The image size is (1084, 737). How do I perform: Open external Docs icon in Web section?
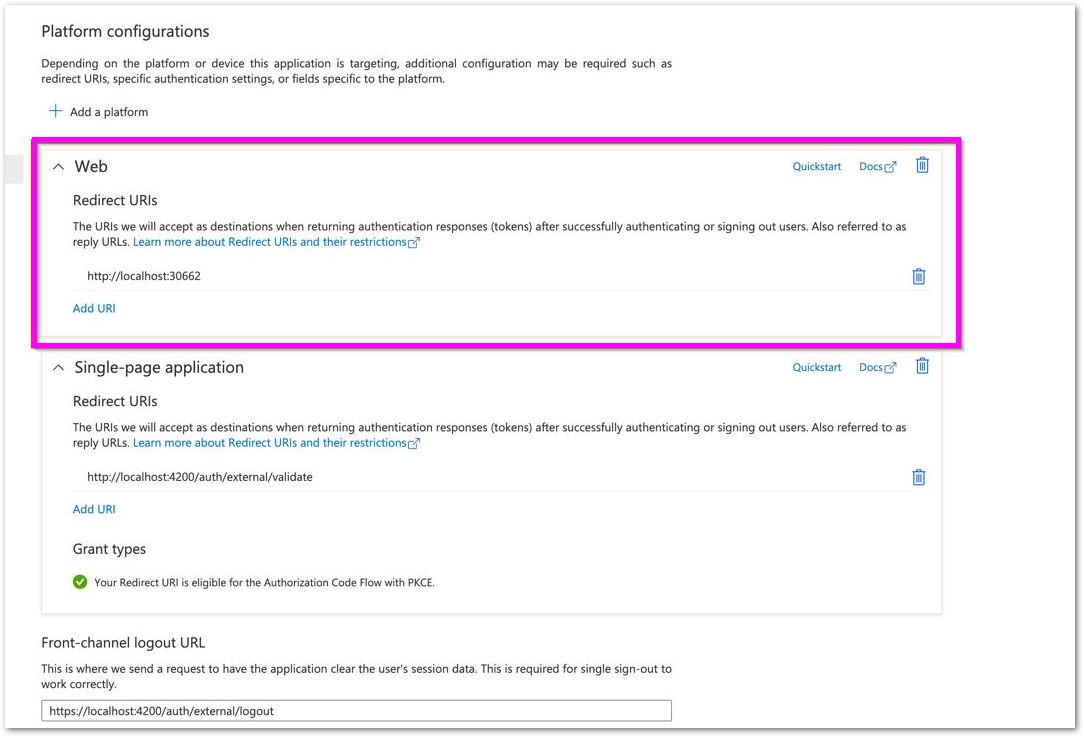point(890,167)
